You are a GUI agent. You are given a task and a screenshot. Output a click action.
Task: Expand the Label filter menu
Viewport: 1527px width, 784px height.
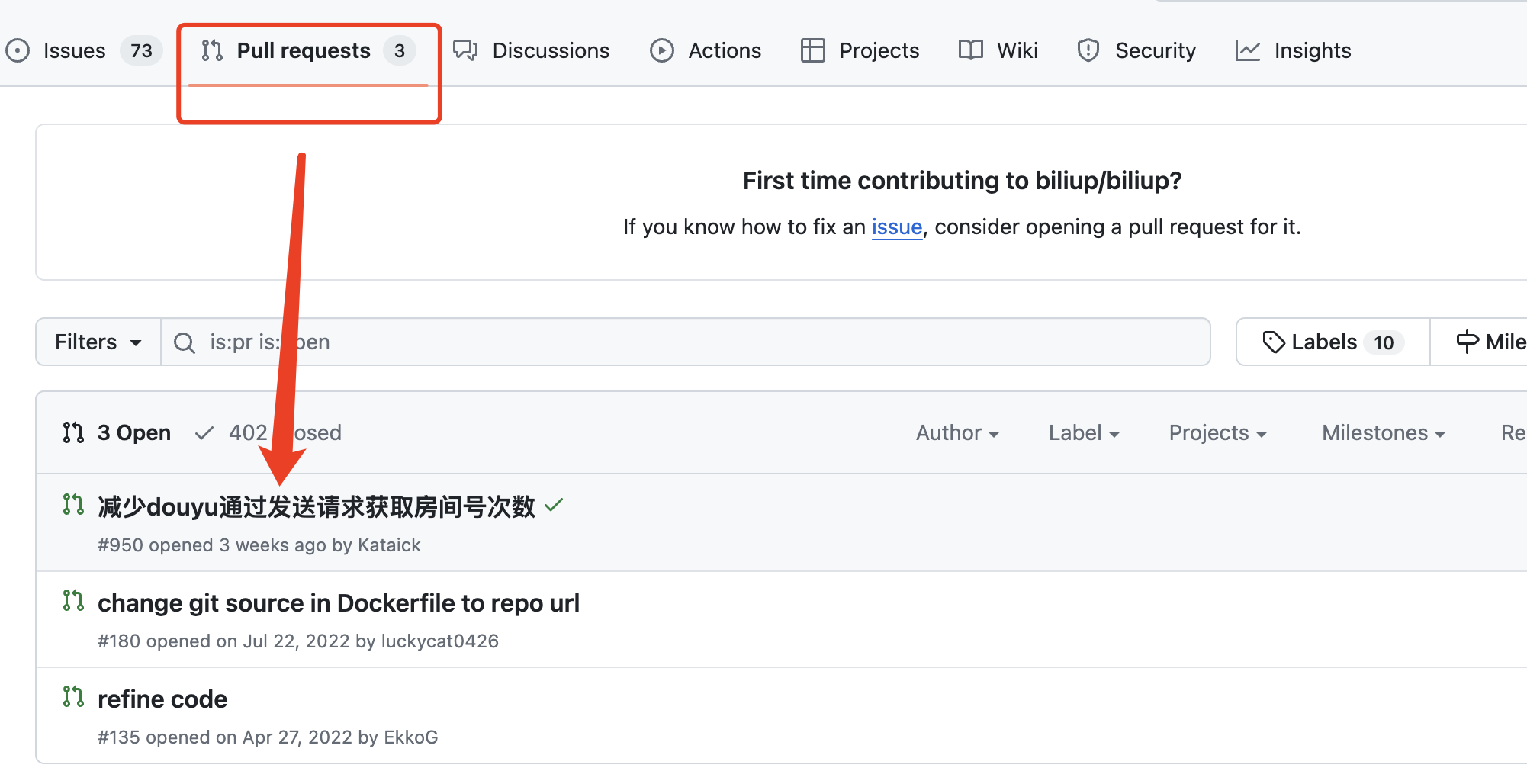1084,432
